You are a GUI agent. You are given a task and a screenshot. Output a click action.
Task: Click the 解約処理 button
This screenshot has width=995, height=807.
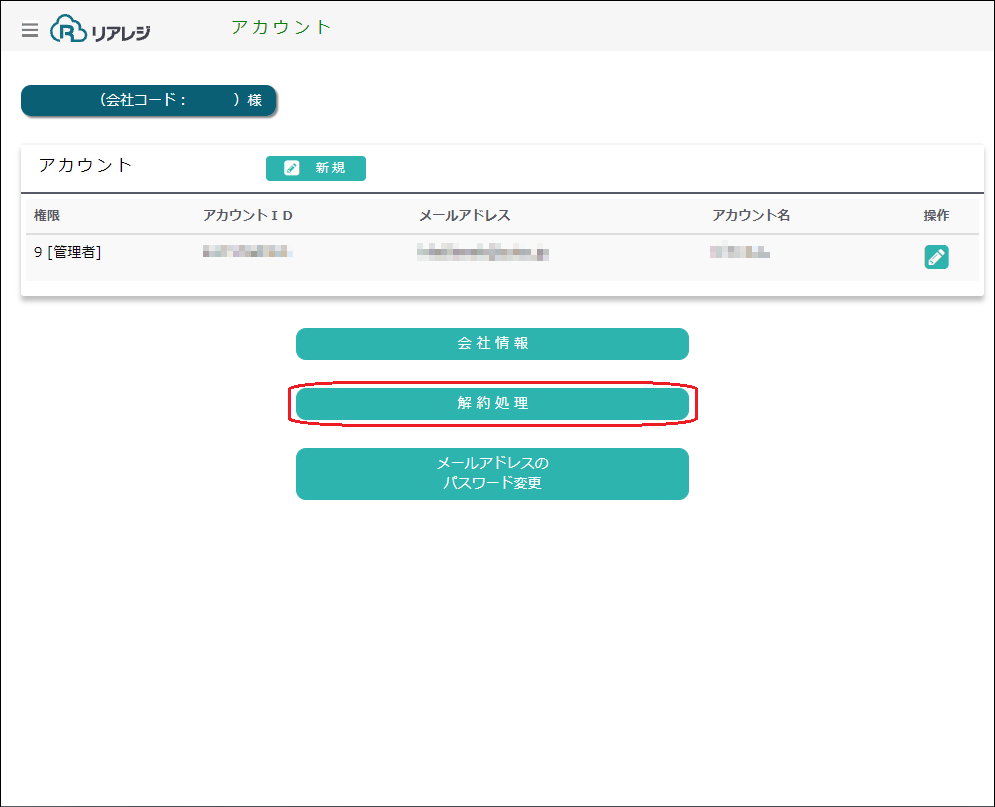492,404
